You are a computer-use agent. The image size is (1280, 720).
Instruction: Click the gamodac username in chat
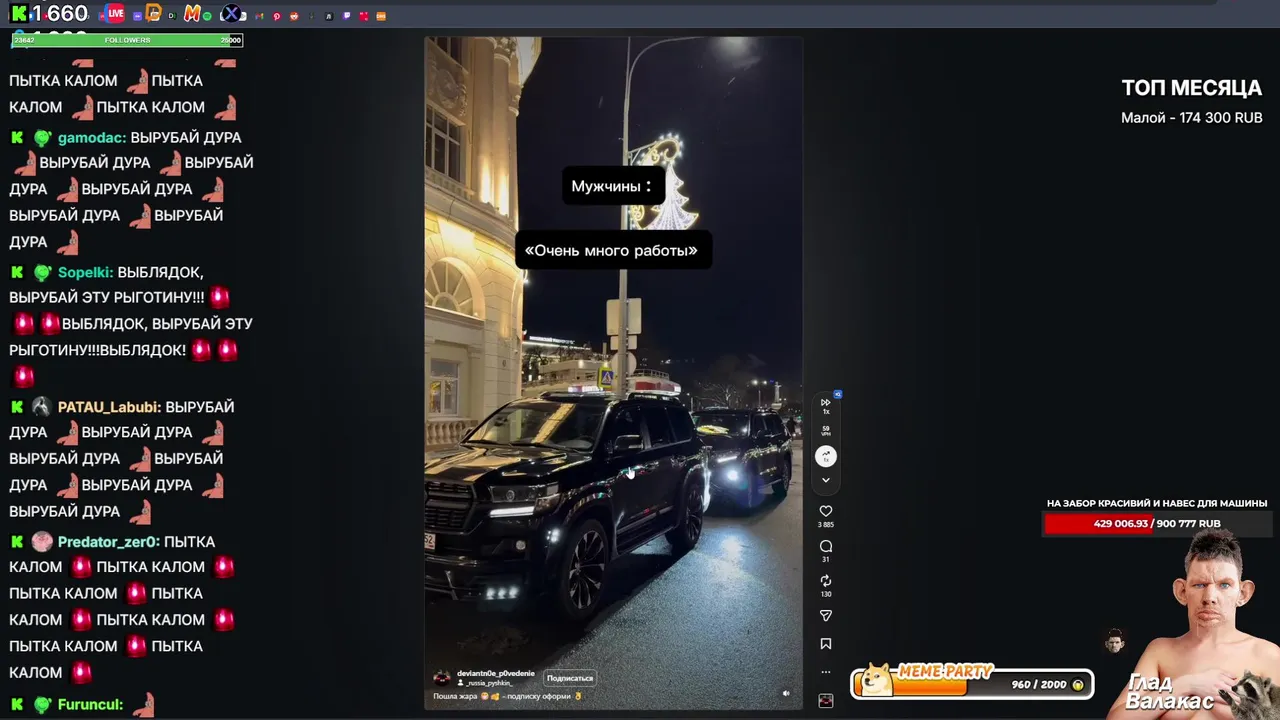pyautogui.click(x=91, y=137)
